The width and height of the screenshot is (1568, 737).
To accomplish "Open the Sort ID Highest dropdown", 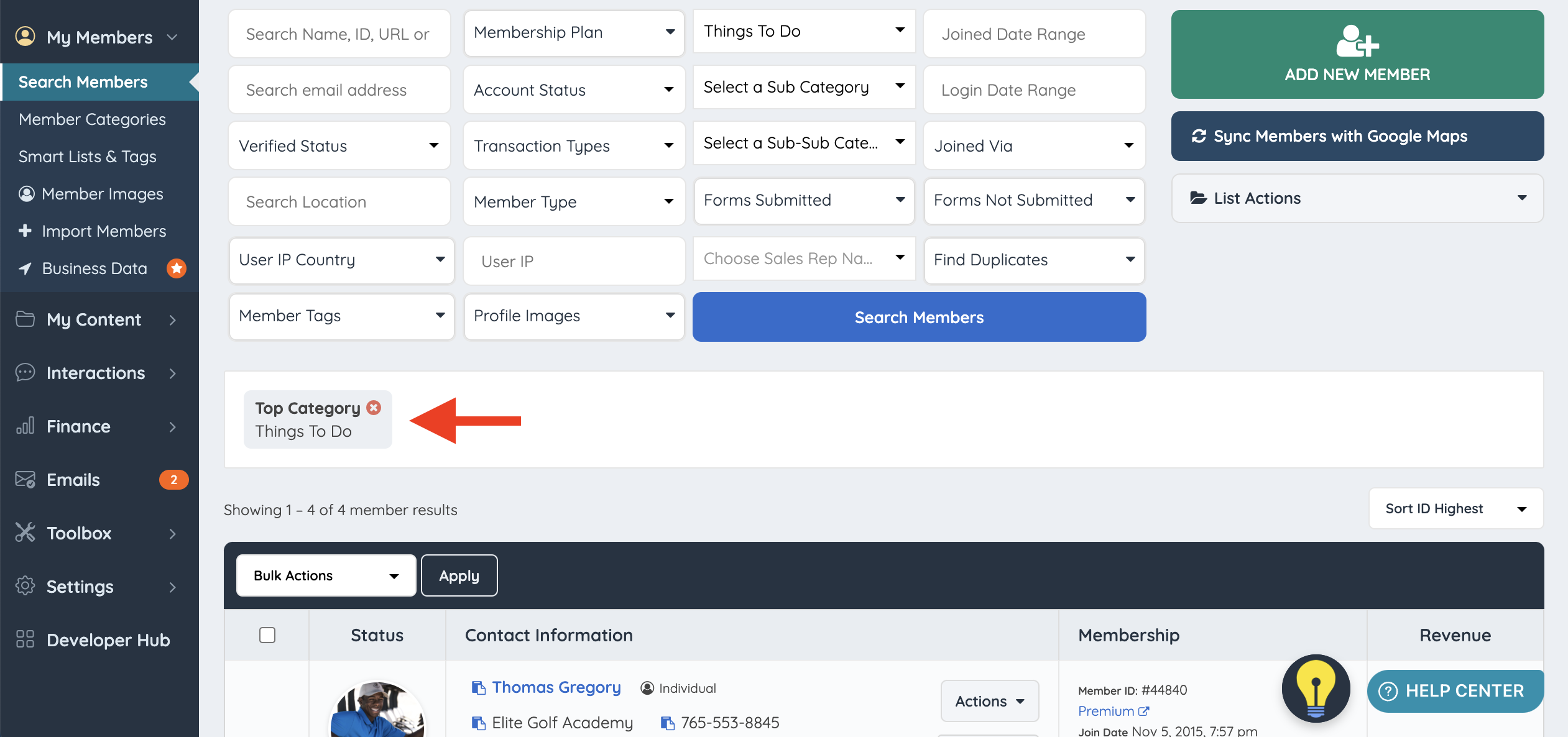I will [x=1455, y=508].
